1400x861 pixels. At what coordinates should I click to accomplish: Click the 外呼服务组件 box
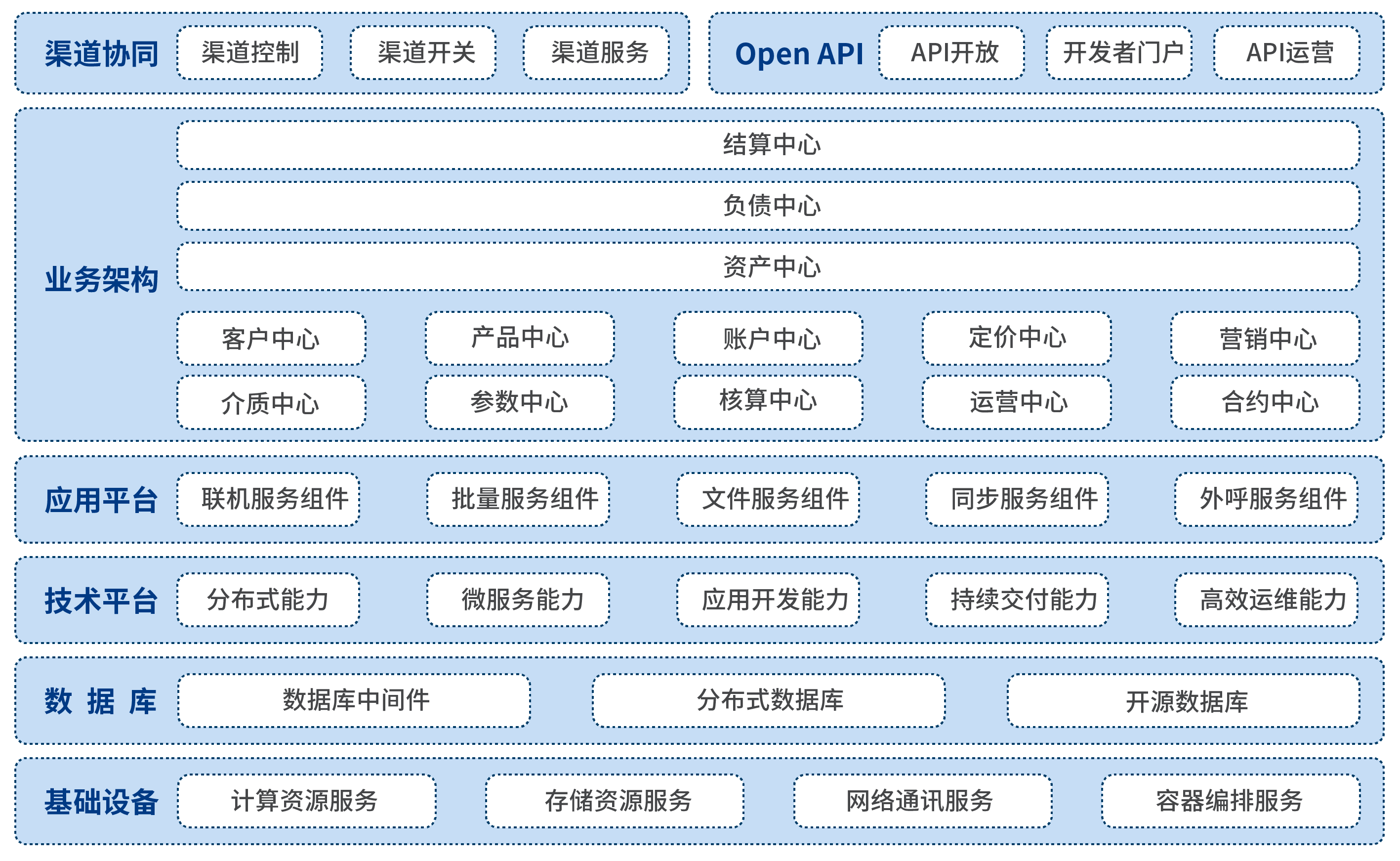[x=1266, y=499]
